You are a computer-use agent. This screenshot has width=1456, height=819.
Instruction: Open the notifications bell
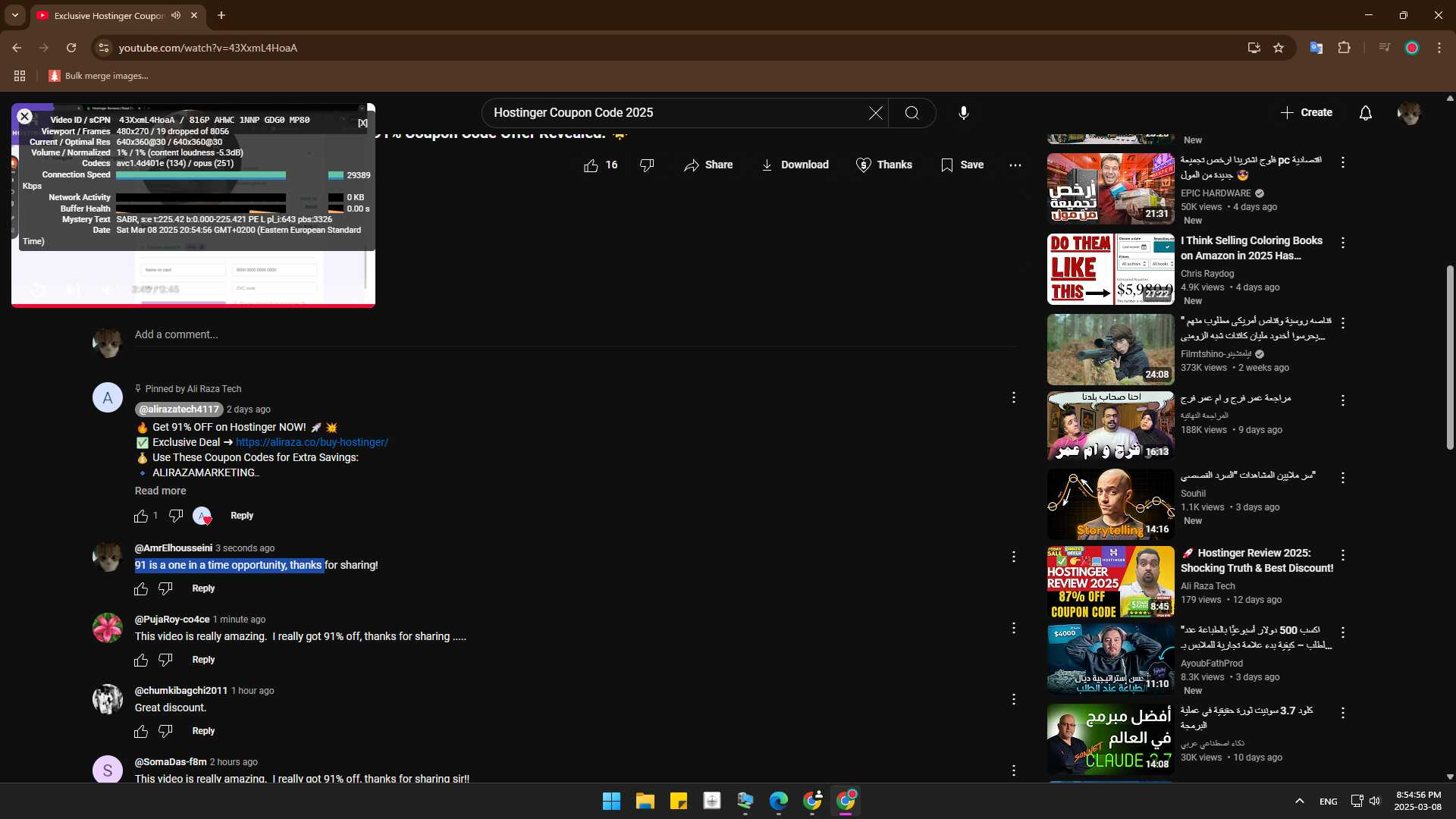click(1366, 113)
